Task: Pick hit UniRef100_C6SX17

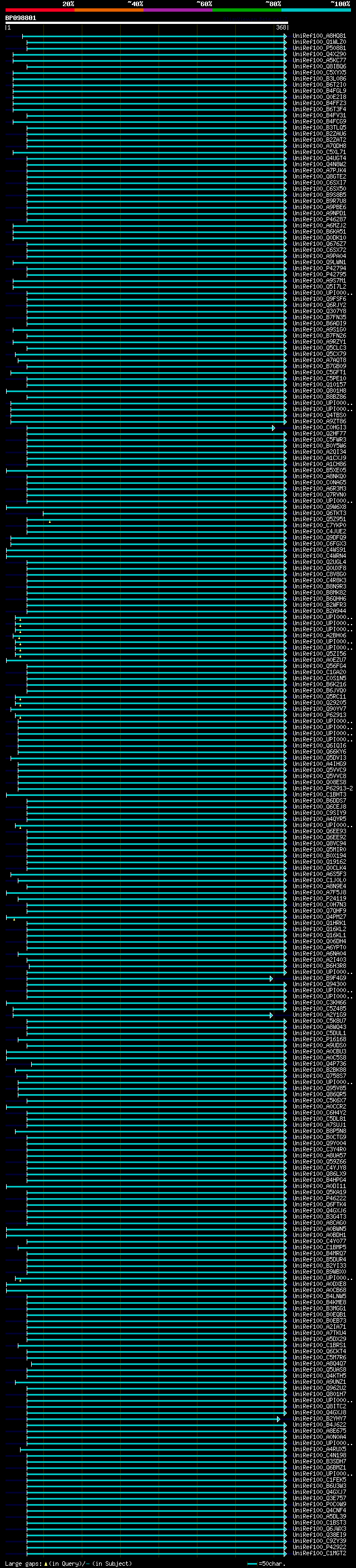Action: click(319, 182)
